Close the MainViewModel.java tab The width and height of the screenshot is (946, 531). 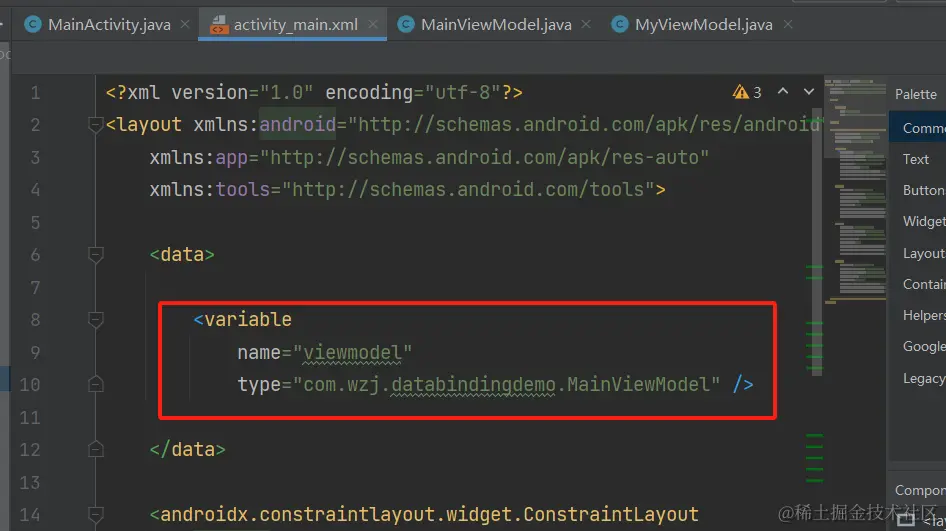[x=586, y=24]
